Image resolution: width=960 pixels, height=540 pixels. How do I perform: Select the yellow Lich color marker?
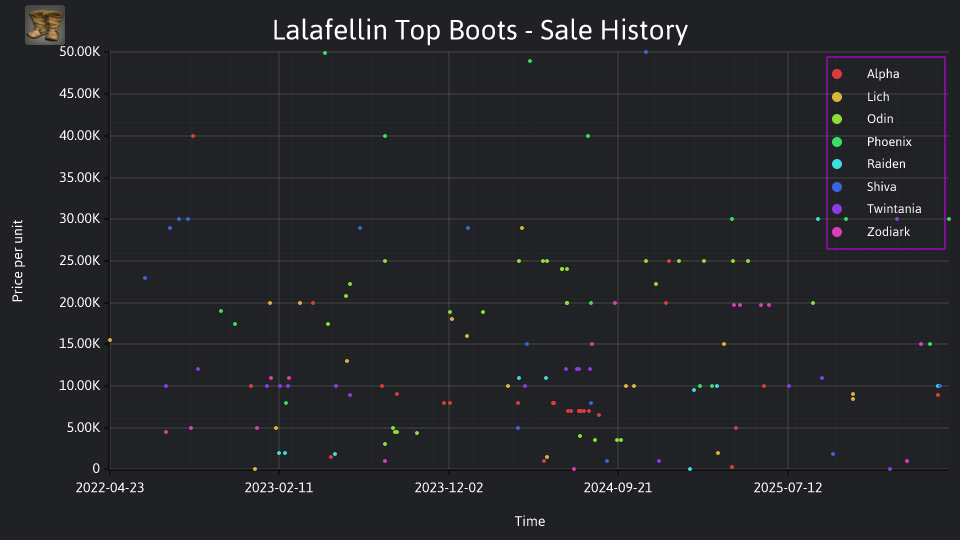(x=837, y=97)
